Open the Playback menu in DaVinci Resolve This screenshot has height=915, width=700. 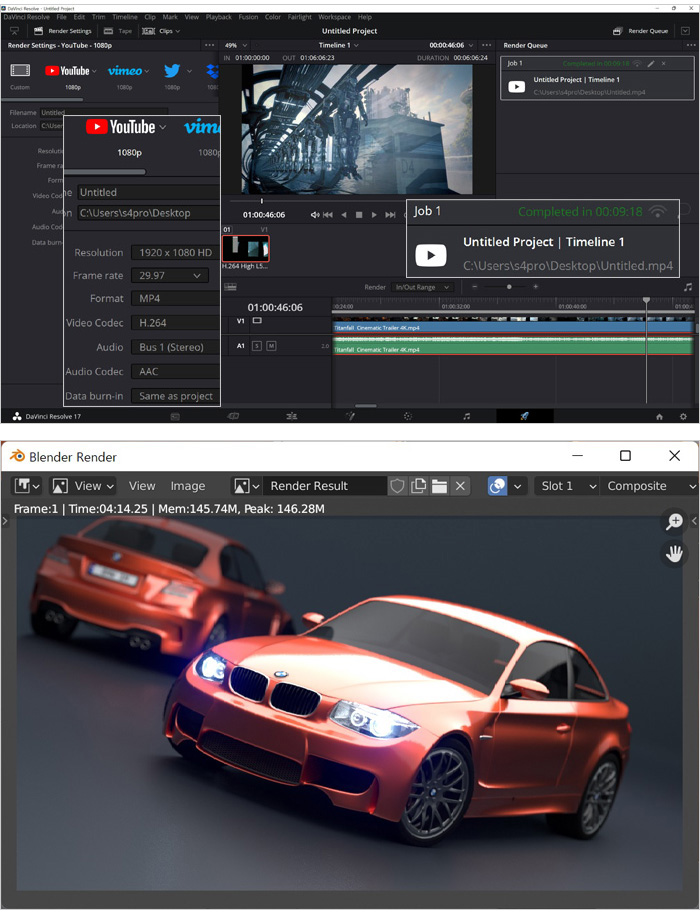(x=218, y=17)
